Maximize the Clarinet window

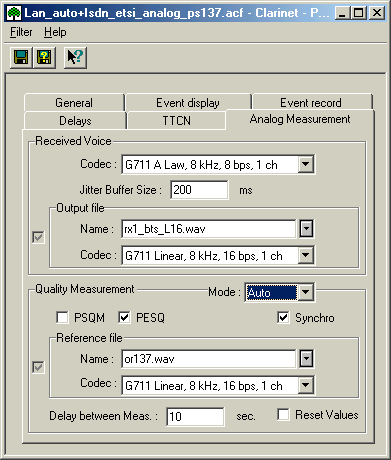click(359, 13)
